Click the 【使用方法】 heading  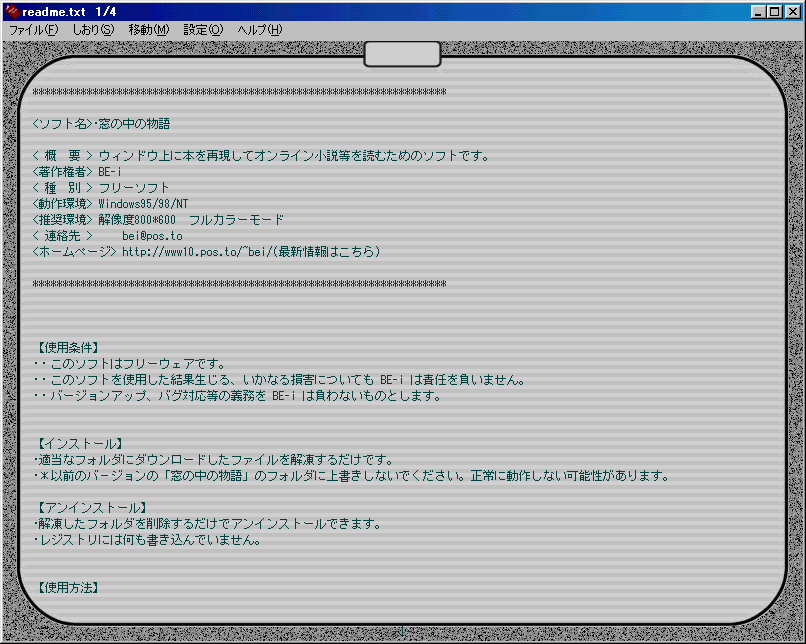point(68,587)
